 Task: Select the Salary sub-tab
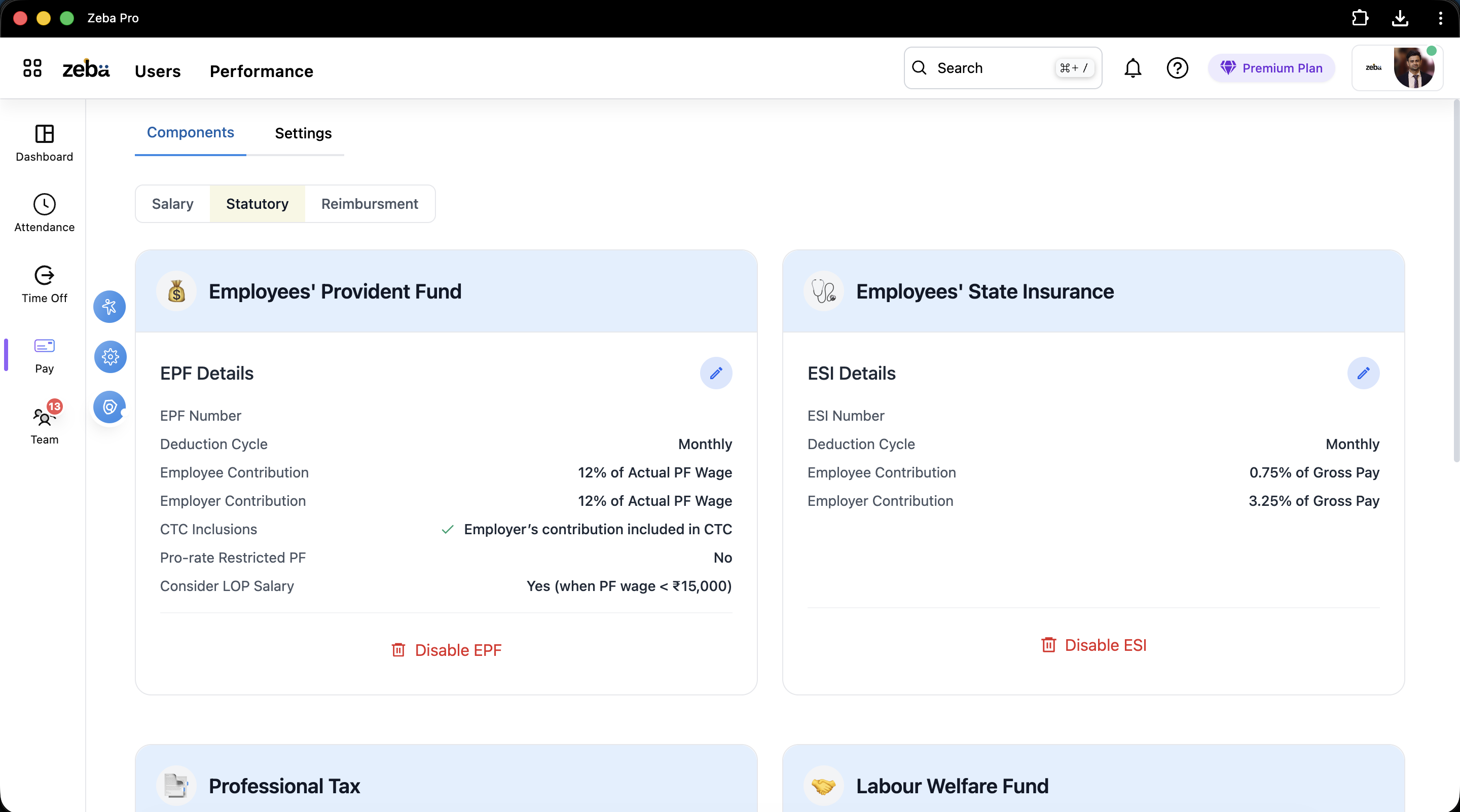[x=172, y=204]
